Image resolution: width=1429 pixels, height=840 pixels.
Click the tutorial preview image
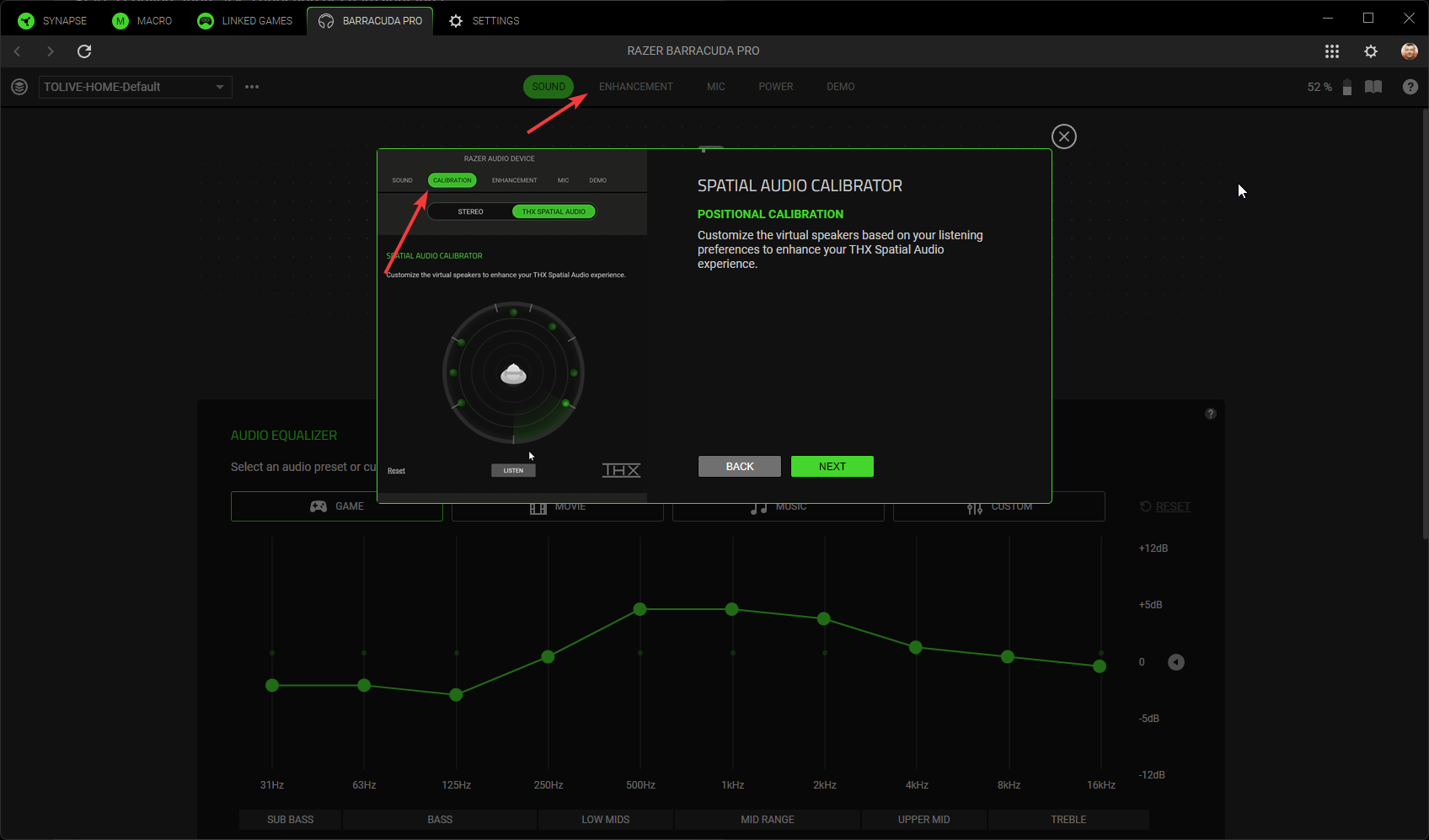click(x=512, y=326)
